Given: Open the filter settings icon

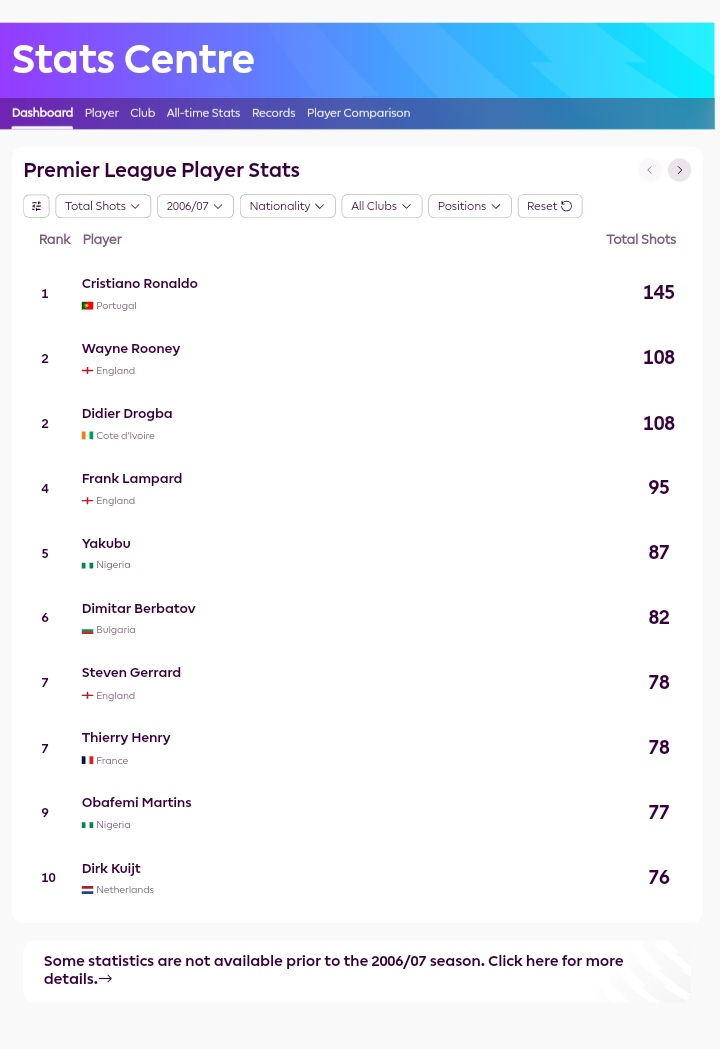Looking at the screenshot, I should pos(37,206).
